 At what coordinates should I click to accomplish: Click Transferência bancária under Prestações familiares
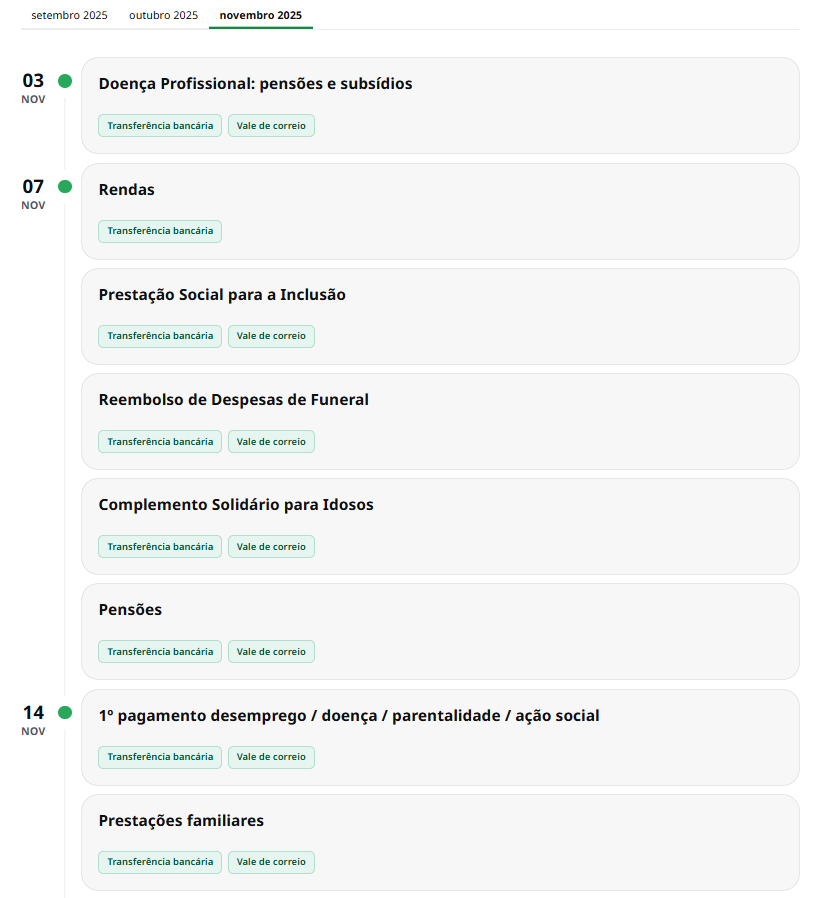pos(160,862)
